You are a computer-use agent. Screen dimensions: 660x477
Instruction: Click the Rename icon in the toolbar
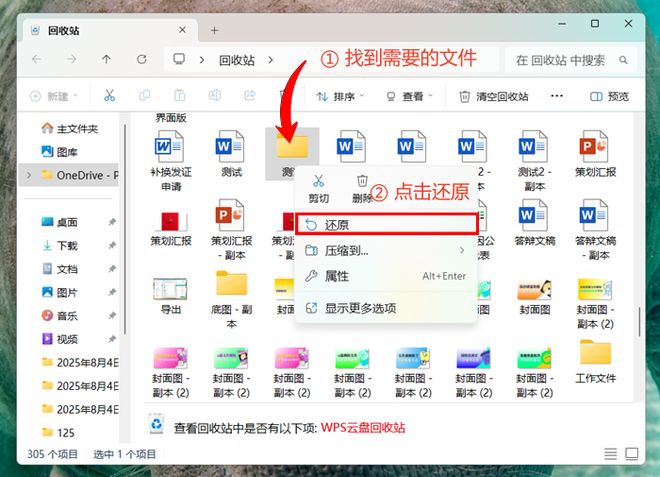(x=215, y=96)
